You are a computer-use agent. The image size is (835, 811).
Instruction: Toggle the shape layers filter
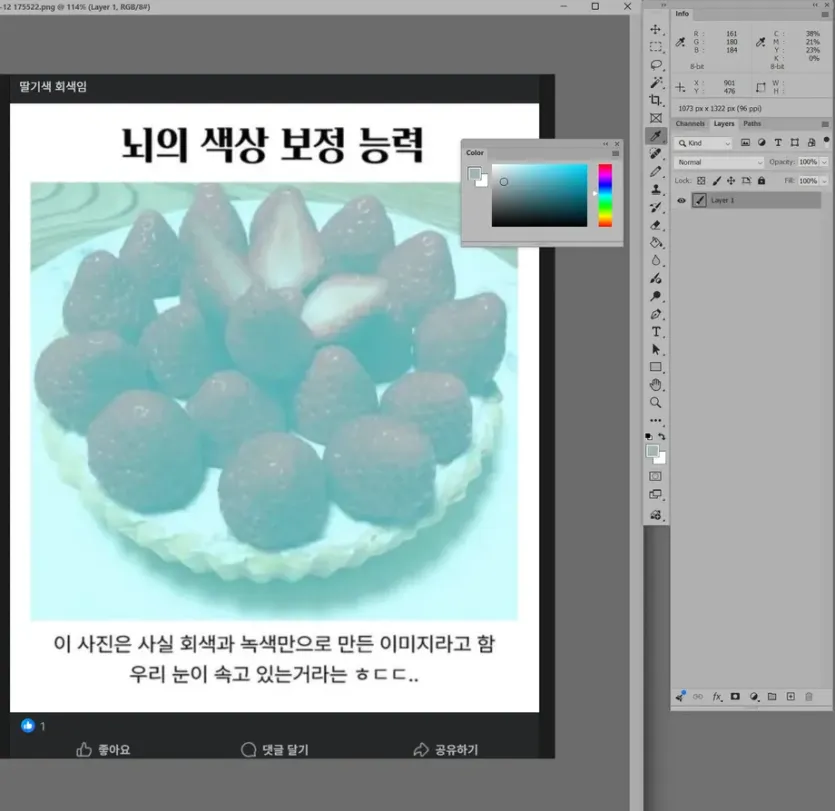pyautogui.click(x=795, y=143)
